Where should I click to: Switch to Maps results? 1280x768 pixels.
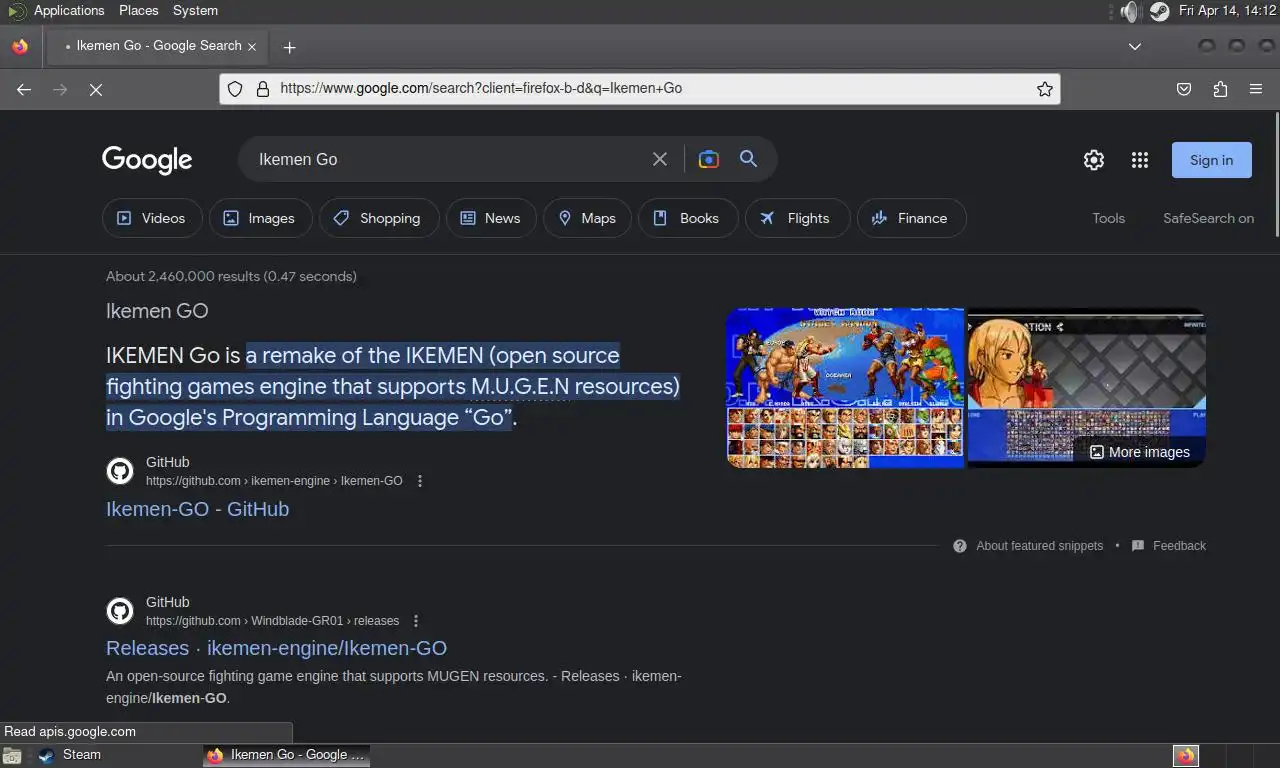(x=587, y=218)
